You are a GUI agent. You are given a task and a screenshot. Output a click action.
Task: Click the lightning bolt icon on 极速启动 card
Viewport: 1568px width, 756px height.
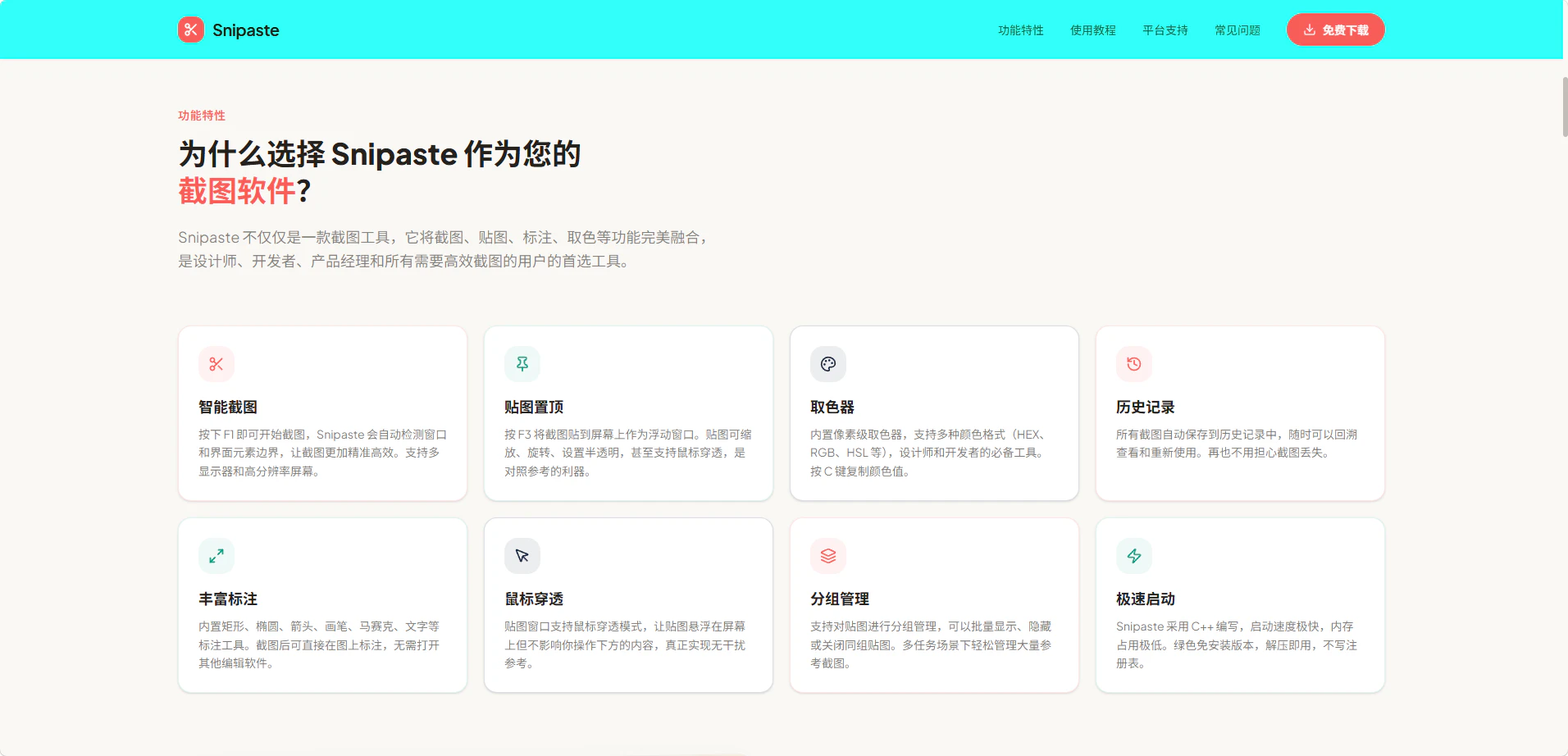click(1134, 556)
